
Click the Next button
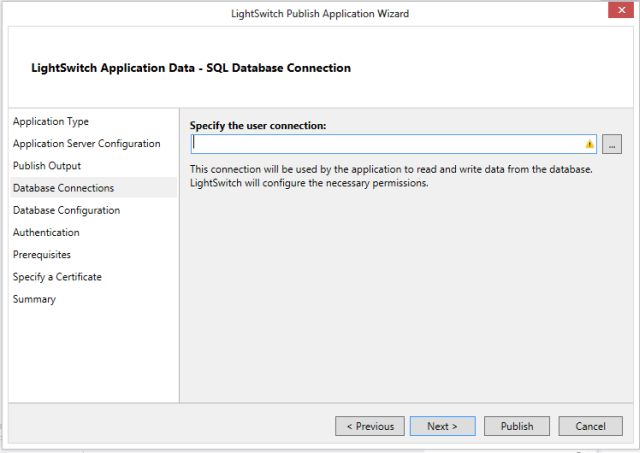[442, 426]
